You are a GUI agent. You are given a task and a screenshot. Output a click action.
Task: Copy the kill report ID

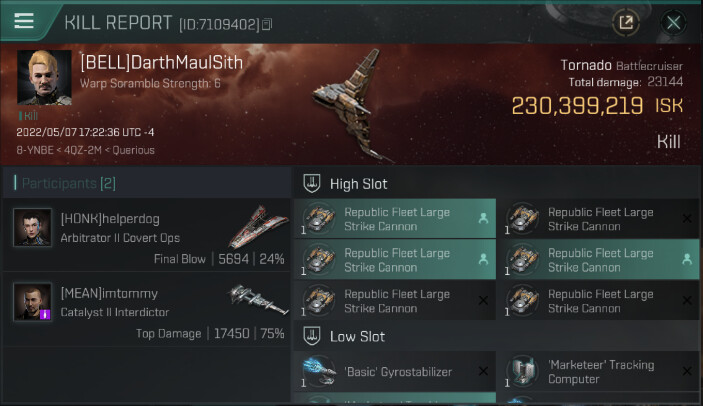pyautogui.click(x=267, y=23)
